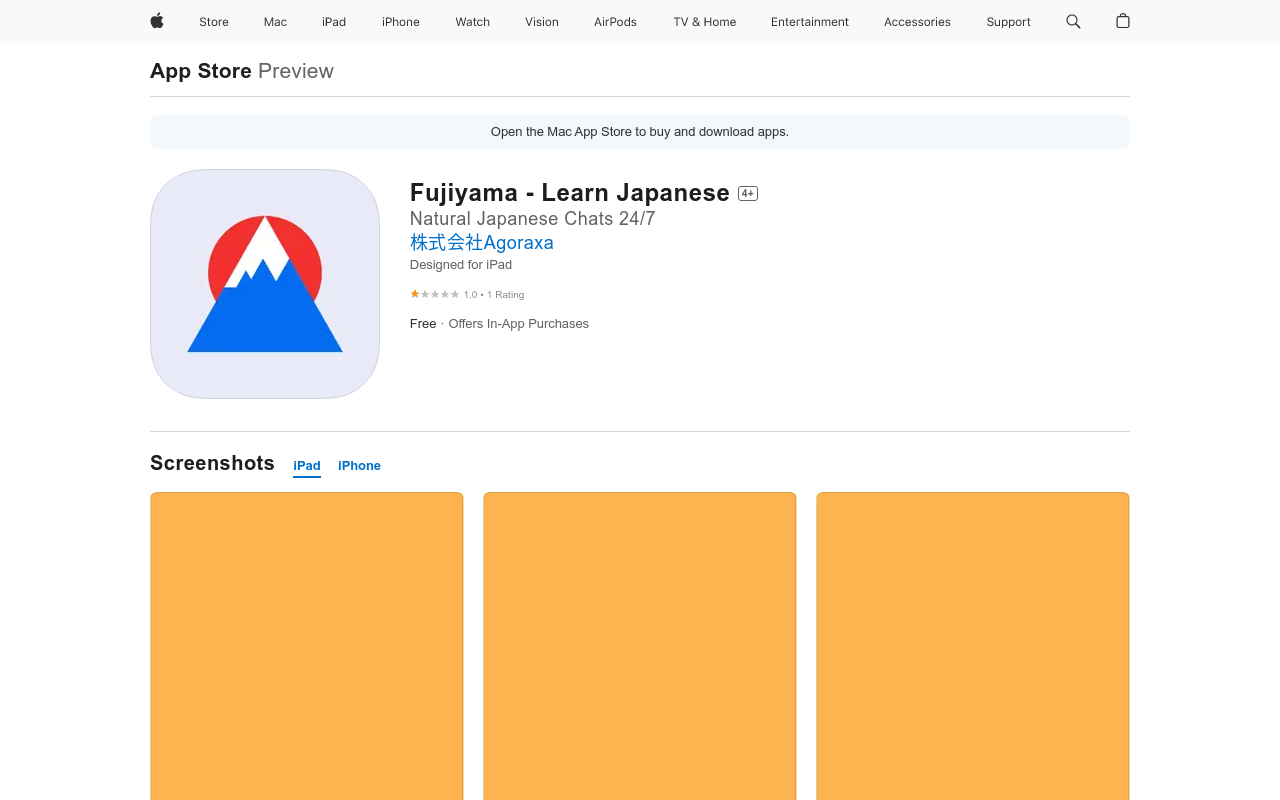The width and height of the screenshot is (1280, 800).
Task: Click the App Store heading link
Action: 201,71
